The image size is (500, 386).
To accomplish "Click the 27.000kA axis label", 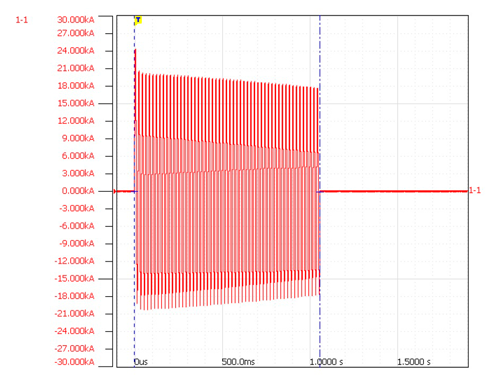I will coord(76,33).
